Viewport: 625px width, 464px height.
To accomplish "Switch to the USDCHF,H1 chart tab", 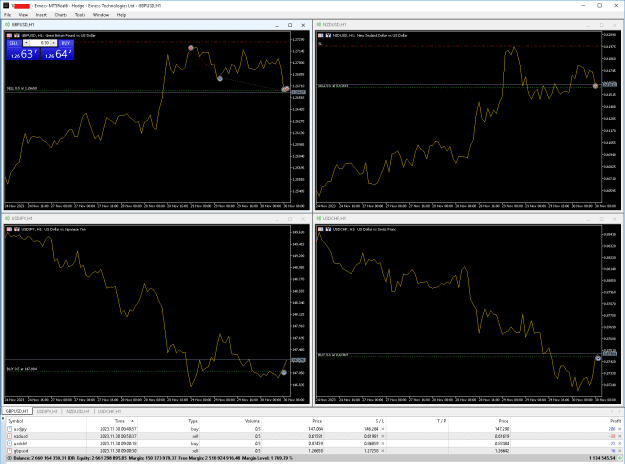I will (x=109, y=411).
